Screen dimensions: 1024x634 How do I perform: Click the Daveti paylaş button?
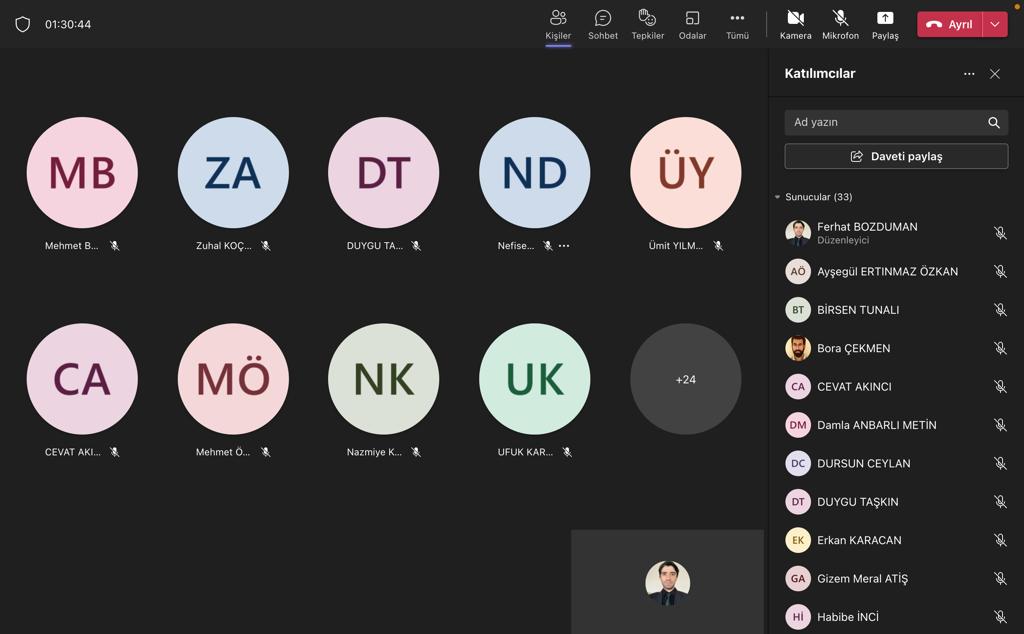click(896, 156)
